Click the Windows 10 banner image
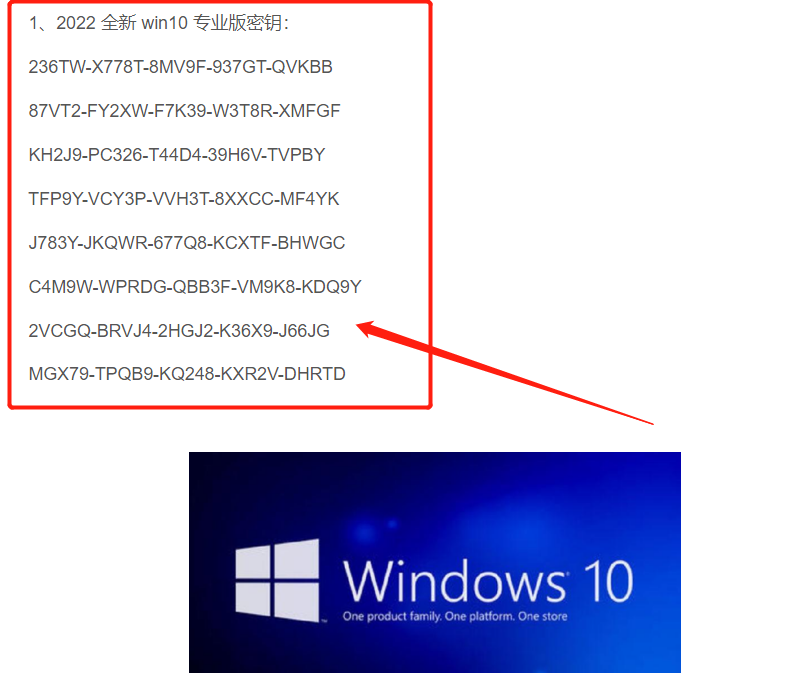Screen dimensions: 786x697 pos(435,562)
